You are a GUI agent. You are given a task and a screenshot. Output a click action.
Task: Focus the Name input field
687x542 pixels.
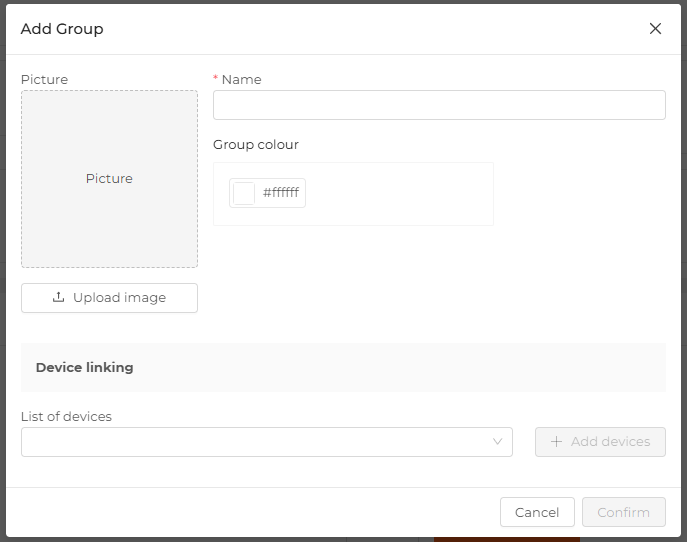point(439,105)
